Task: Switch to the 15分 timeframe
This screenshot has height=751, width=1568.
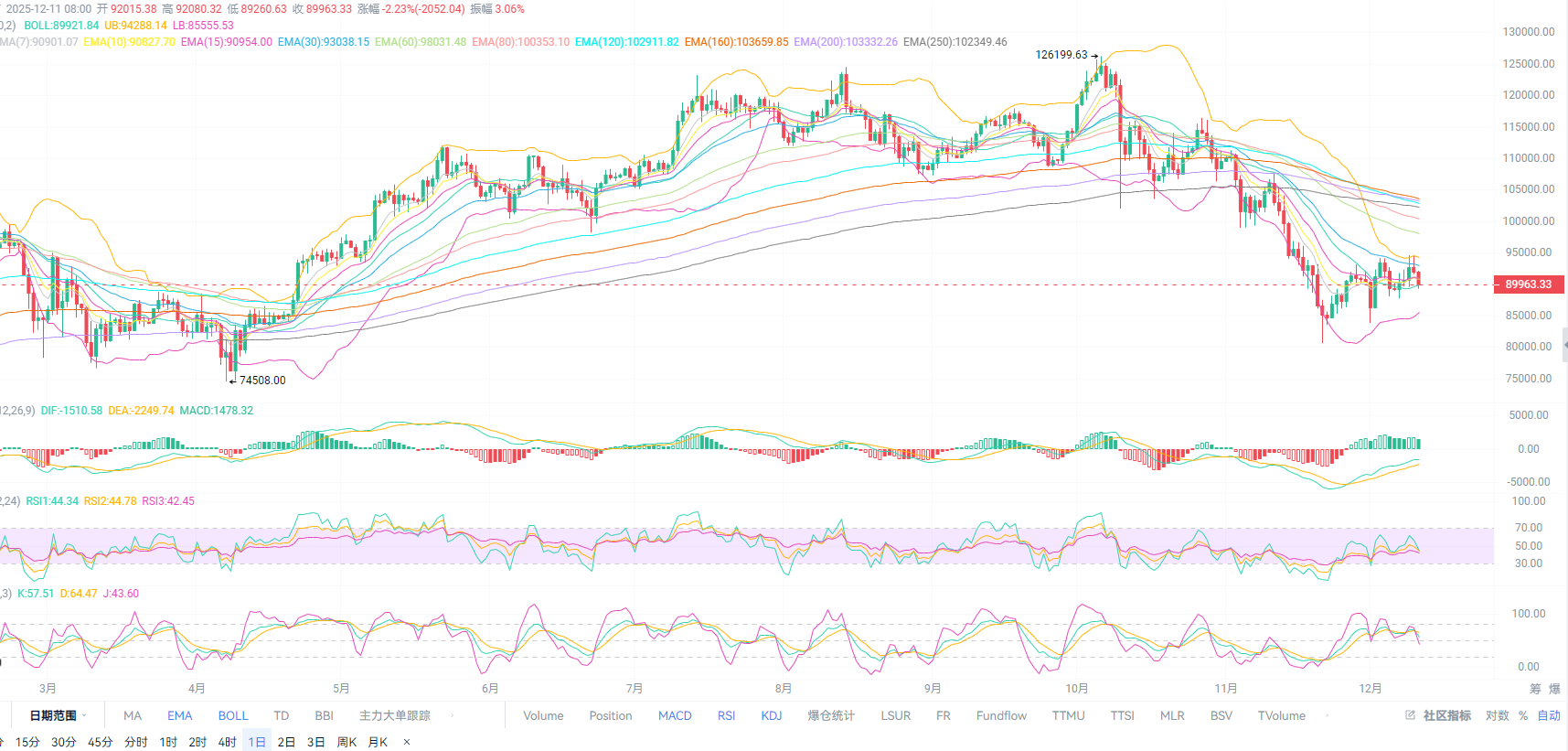Action: 27,742
